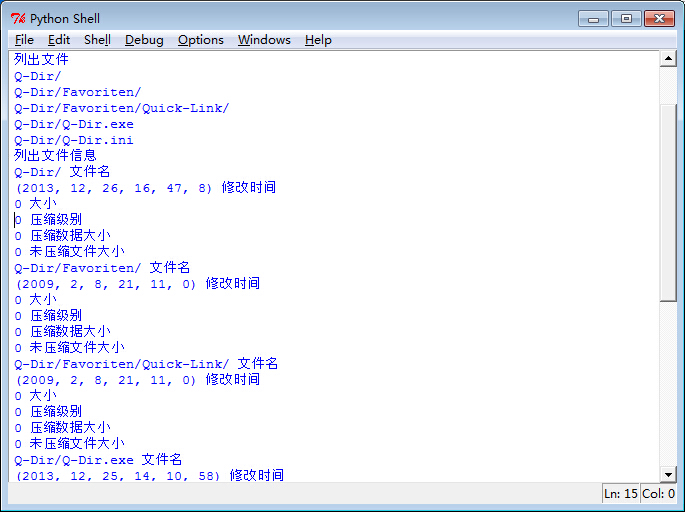This screenshot has height=512, width=685.
Task: Click the line 'Q-Dir/ 文件名'
Action: point(62,172)
